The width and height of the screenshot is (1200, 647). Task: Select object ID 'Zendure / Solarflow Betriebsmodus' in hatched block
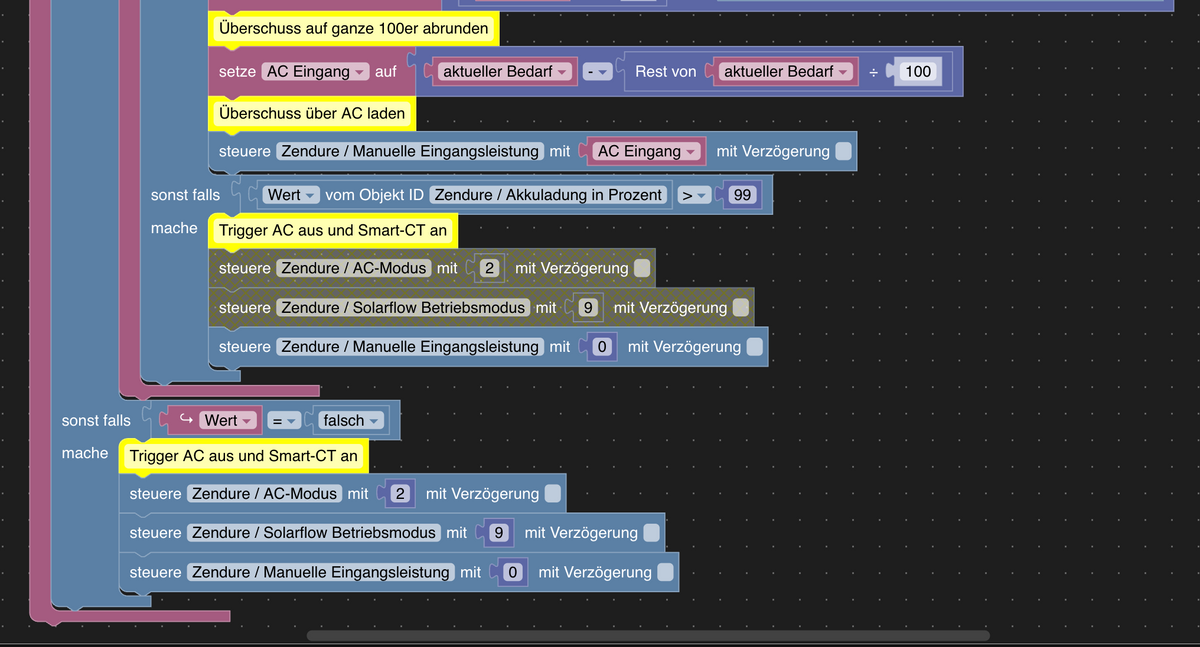pos(403,307)
